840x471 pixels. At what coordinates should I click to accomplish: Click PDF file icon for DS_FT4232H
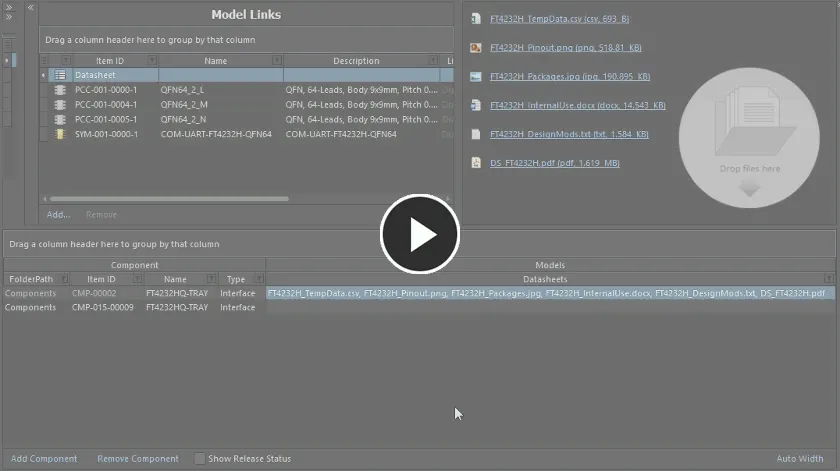pyautogui.click(x=476, y=163)
